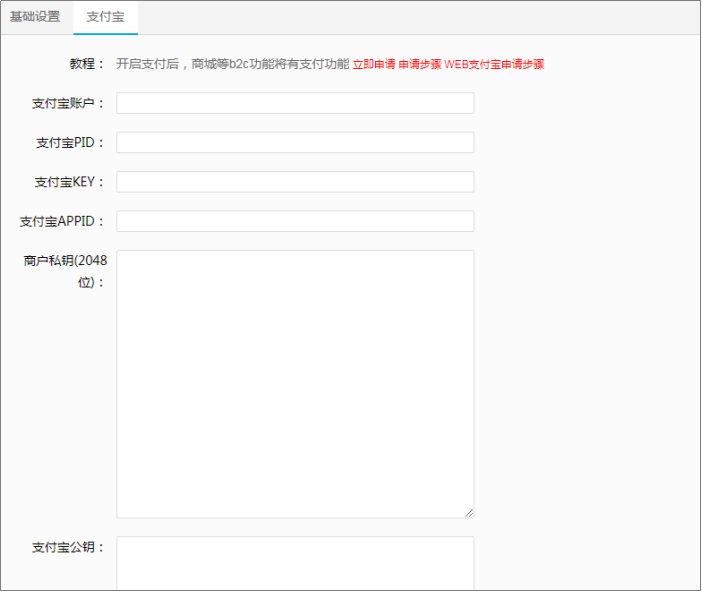Click the red 申请步骤 link
Viewport: 702px width, 592px height.
coord(420,64)
